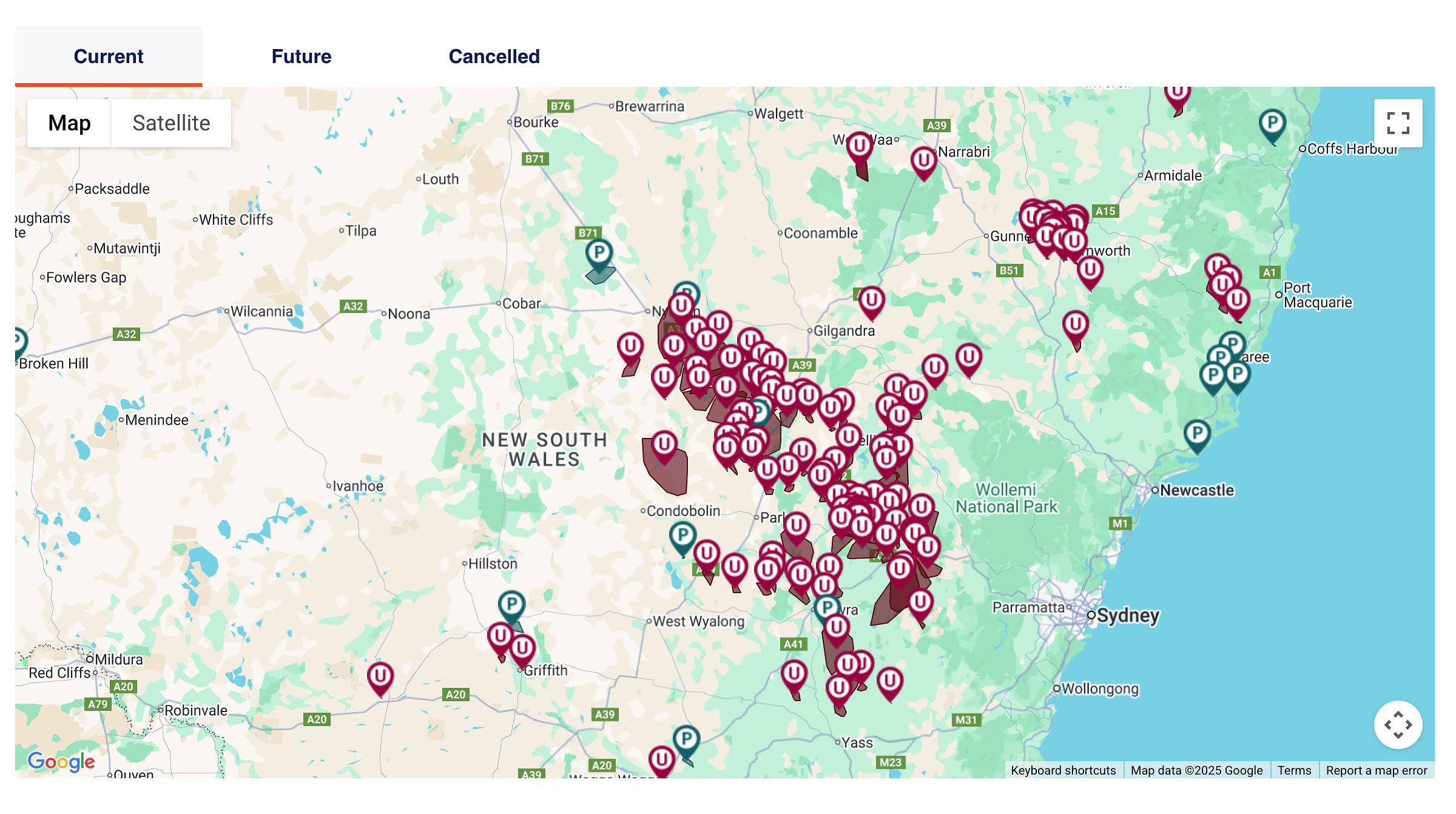
Task: Click Report a map error link
Action: pos(1376,770)
